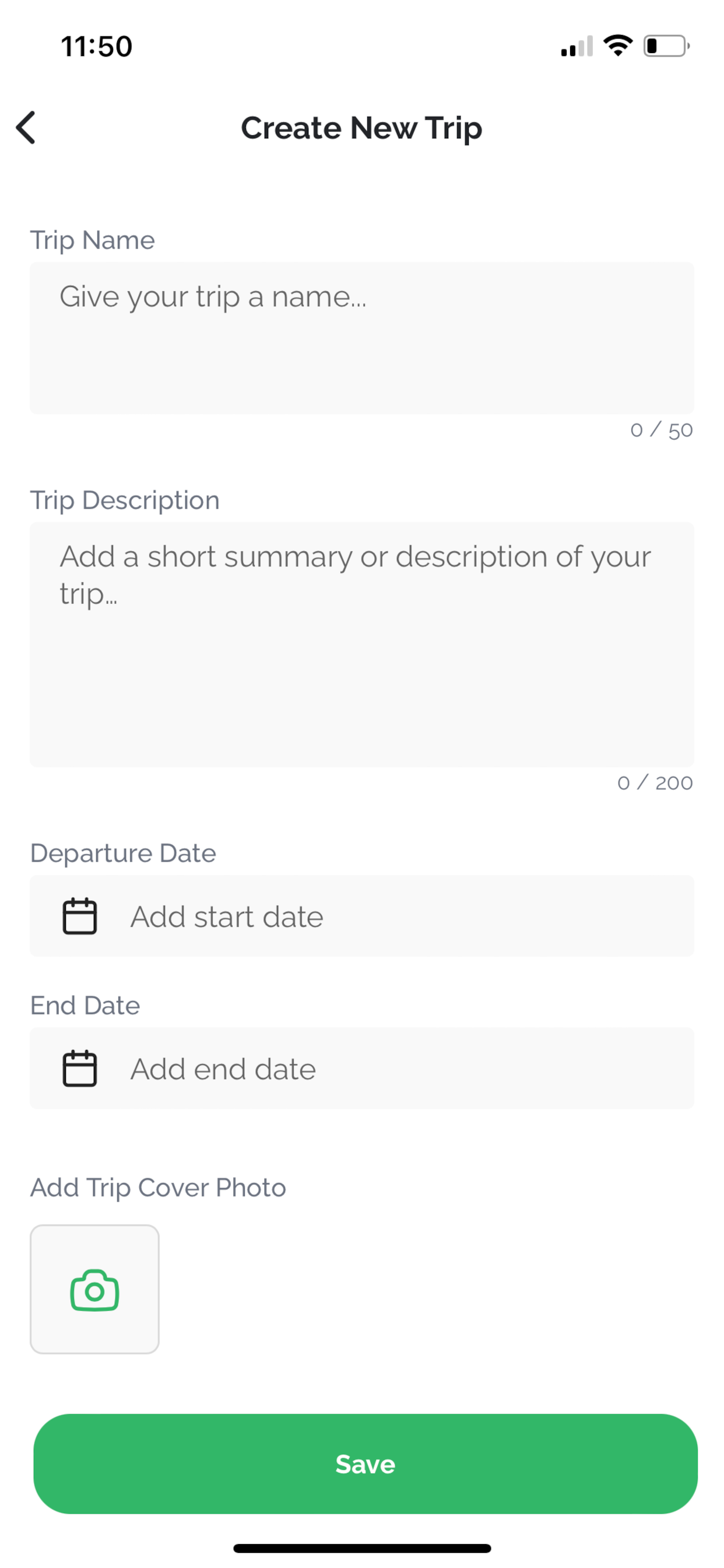
Task: Tap the back arrow icon
Action: 26,127
